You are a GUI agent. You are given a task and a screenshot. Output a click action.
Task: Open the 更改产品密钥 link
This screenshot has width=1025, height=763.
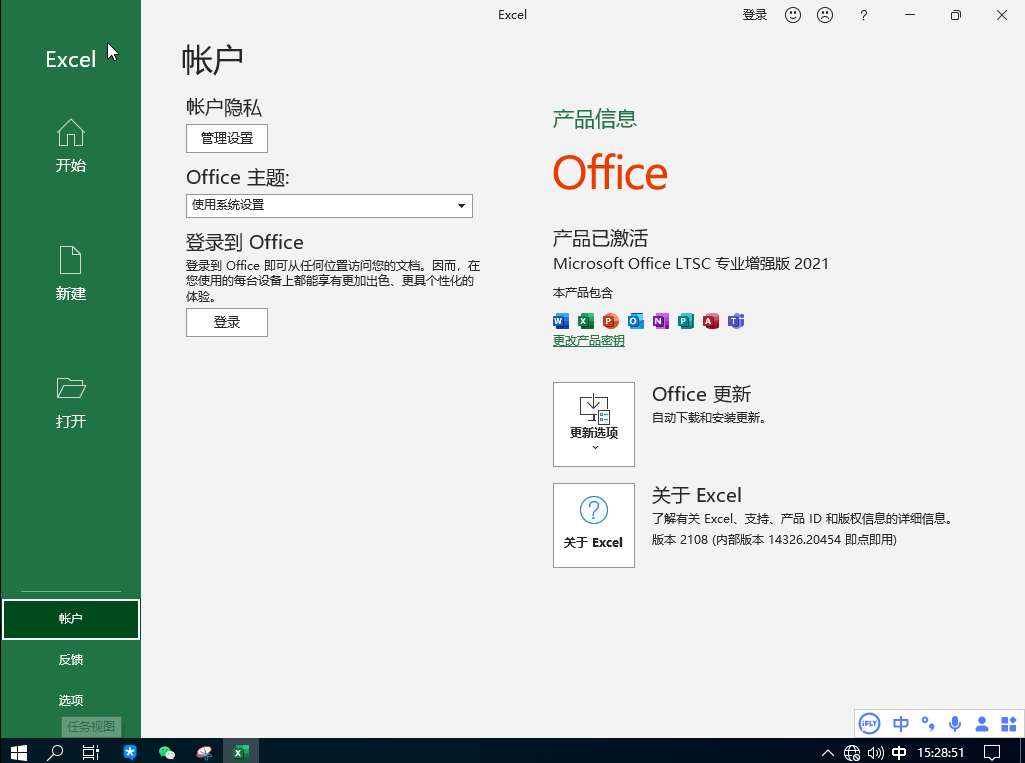pyautogui.click(x=589, y=341)
